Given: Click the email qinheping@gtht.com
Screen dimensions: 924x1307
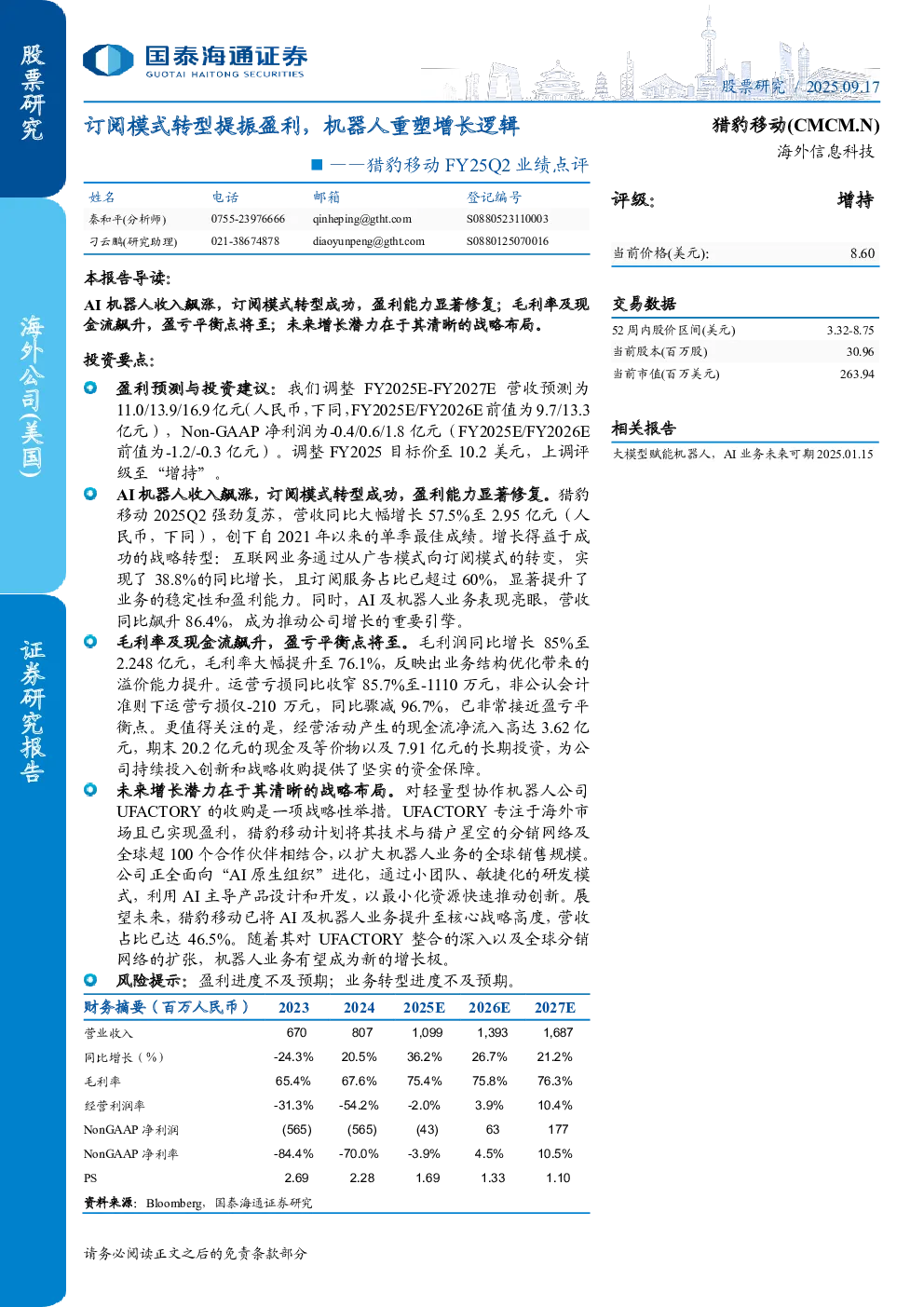Looking at the screenshot, I should (x=361, y=220).
